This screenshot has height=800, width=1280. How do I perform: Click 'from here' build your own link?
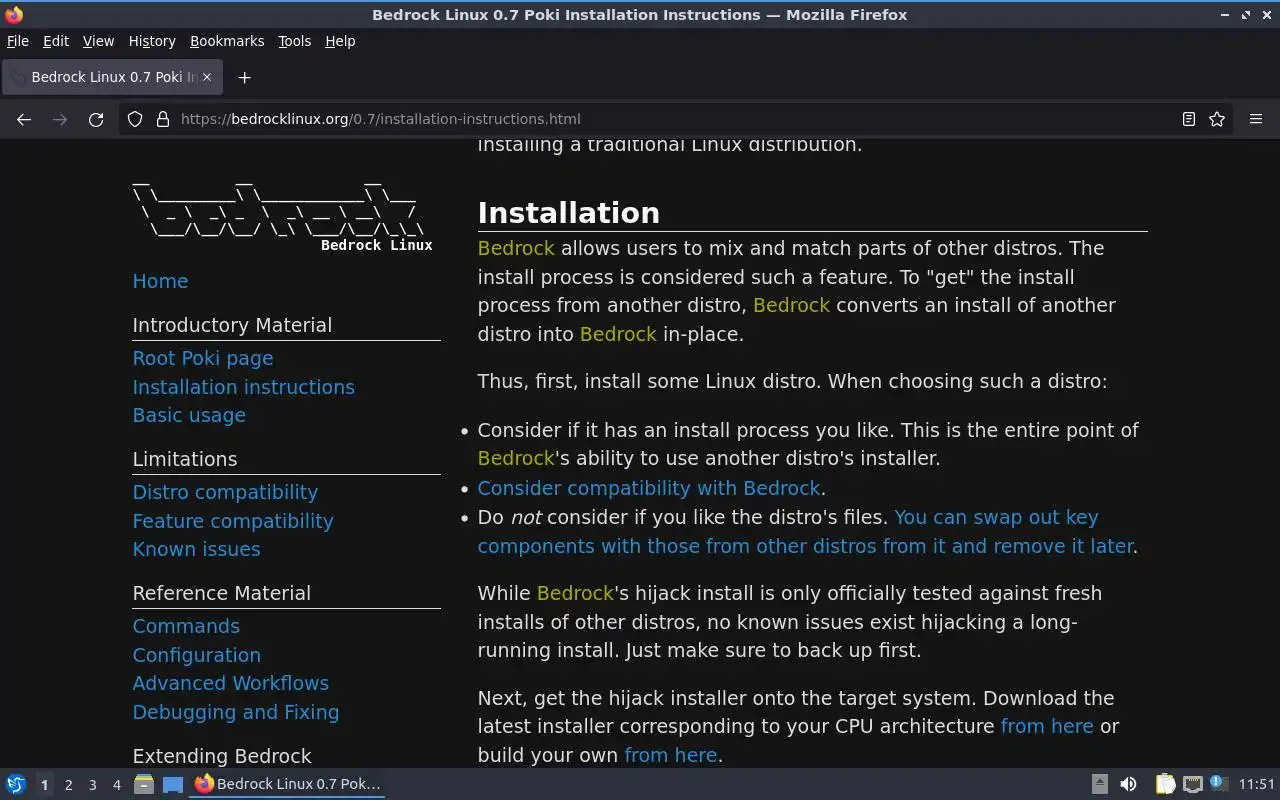[x=670, y=755]
